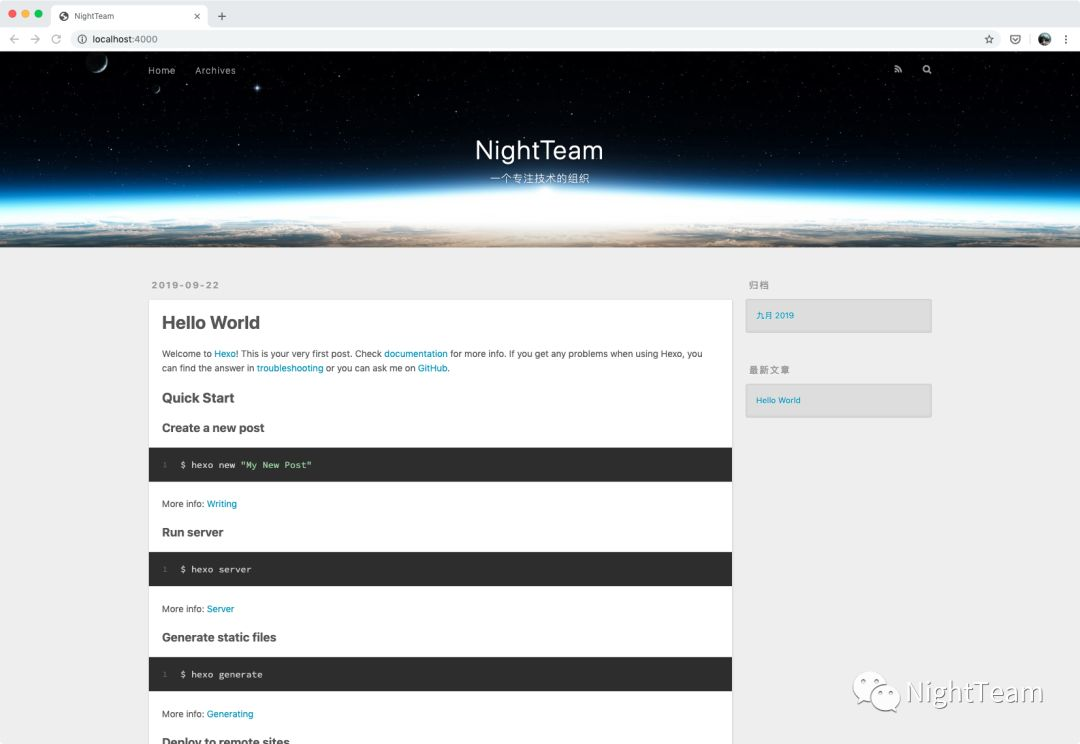Bookmark the page using the star icon
Image resolution: width=1080 pixels, height=744 pixels.
(x=988, y=38)
